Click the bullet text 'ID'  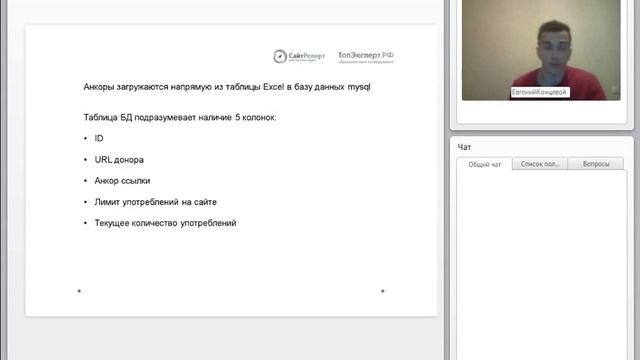point(99,138)
